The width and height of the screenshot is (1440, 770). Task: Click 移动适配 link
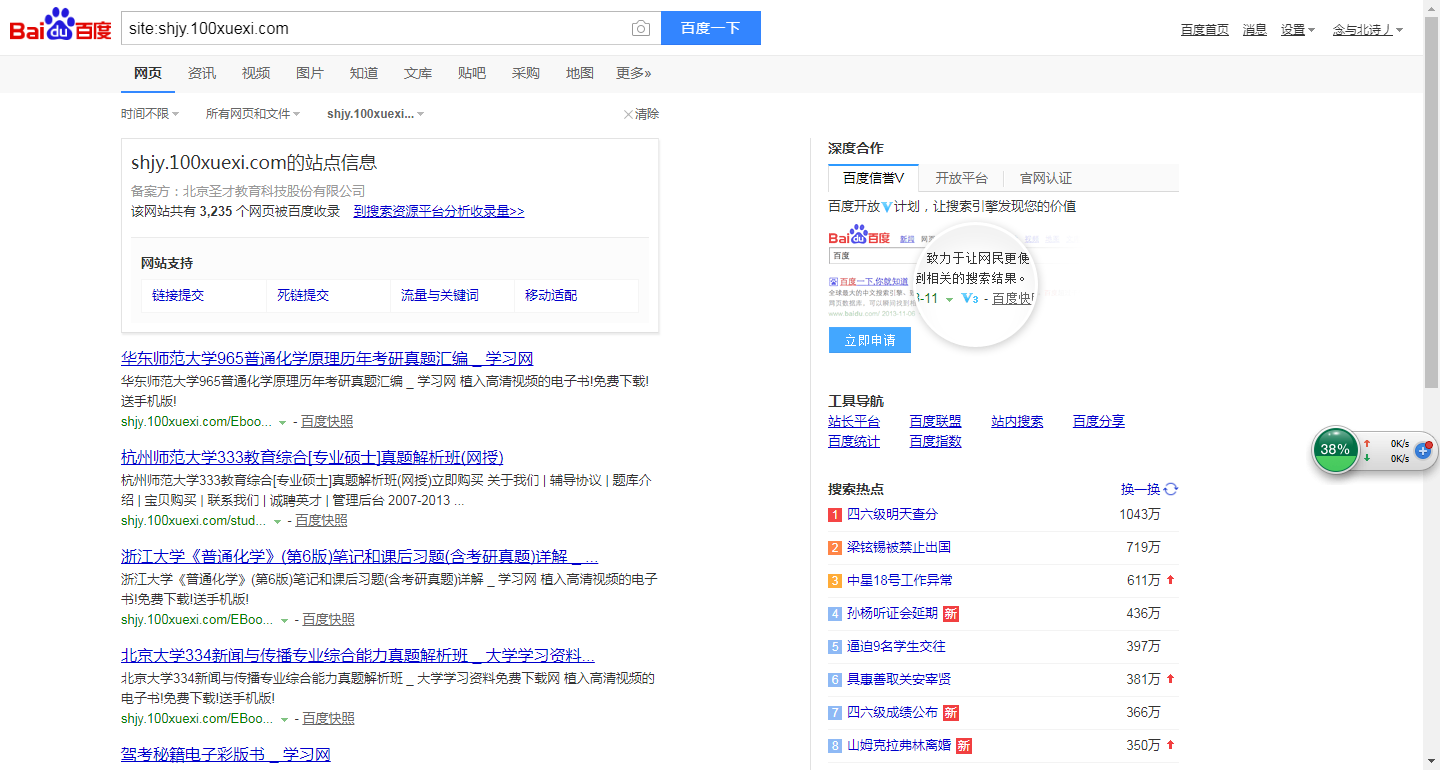pos(551,296)
